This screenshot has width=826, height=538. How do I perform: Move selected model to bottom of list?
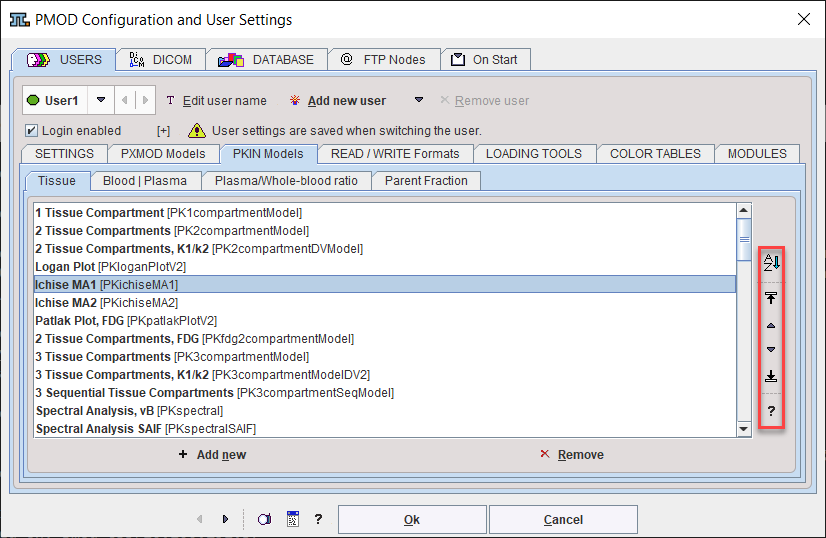click(x=771, y=376)
